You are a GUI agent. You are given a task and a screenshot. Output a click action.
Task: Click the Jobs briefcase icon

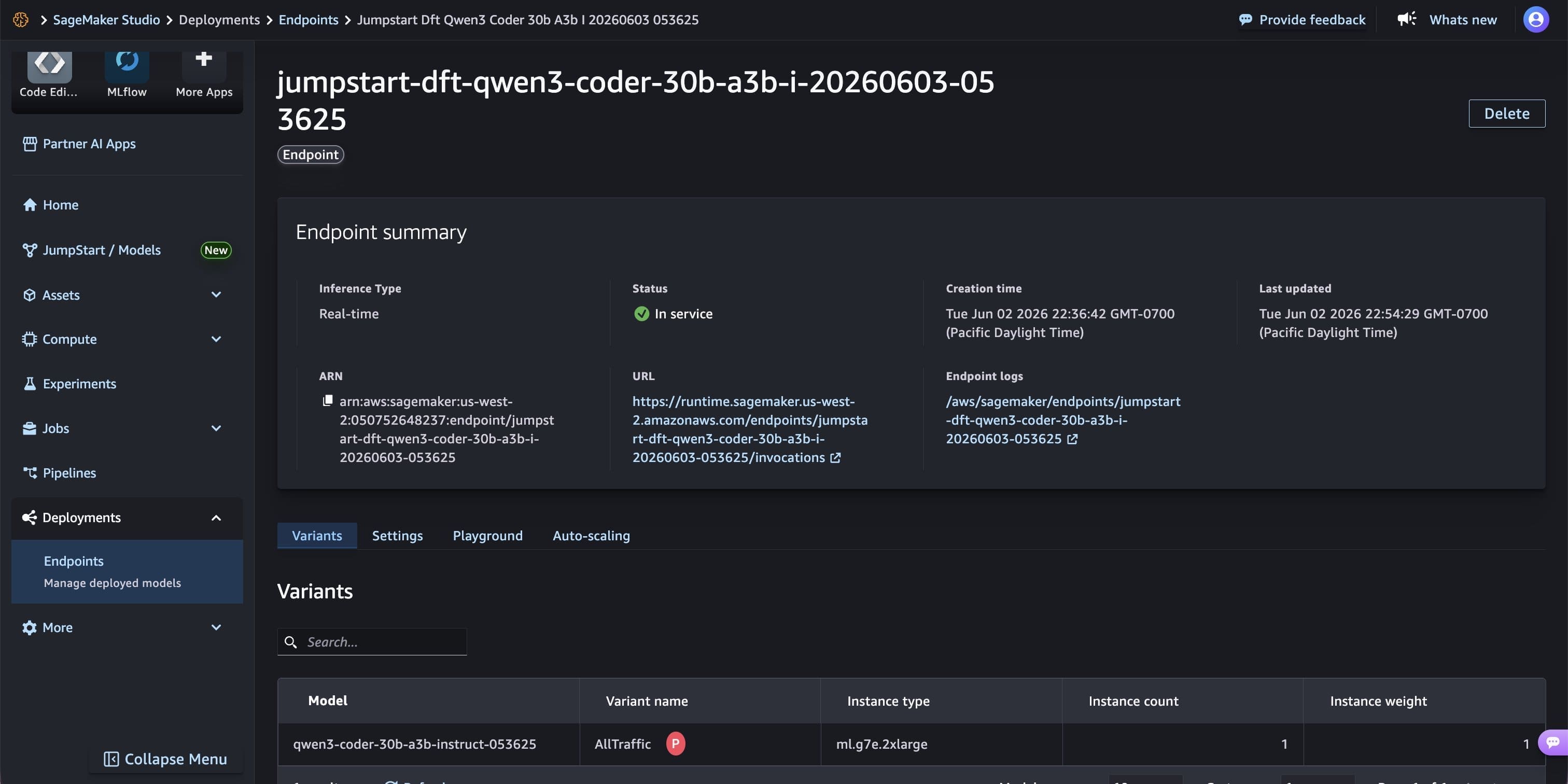30,428
